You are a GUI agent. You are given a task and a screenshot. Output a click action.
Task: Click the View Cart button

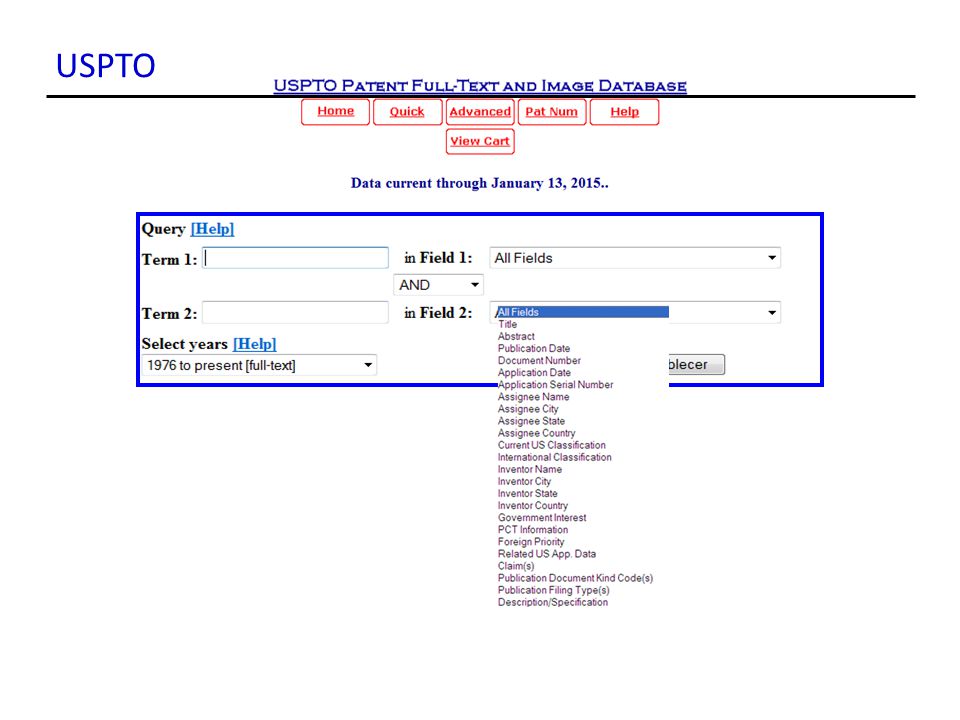point(480,141)
